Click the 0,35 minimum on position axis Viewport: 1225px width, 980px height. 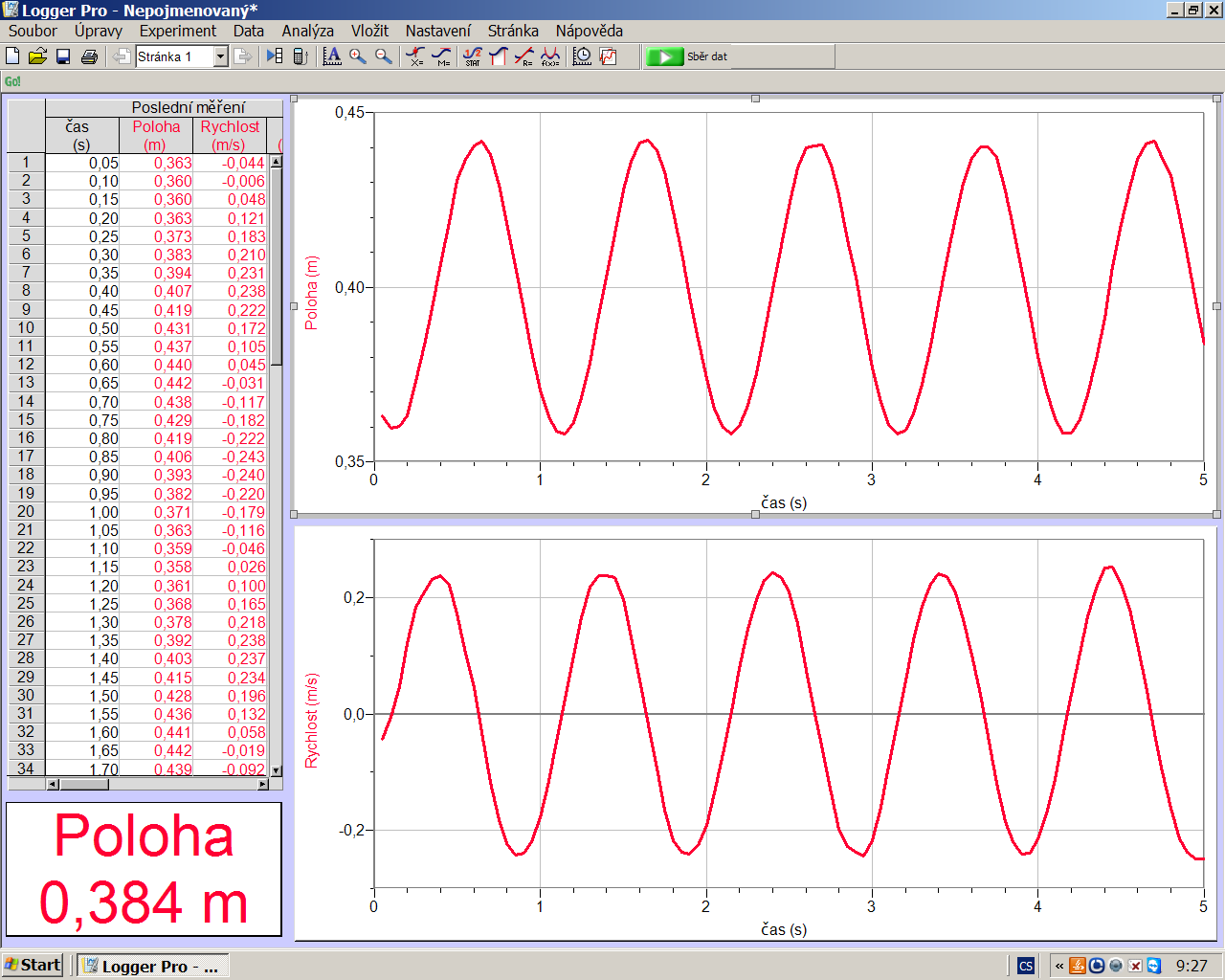[x=349, y=461]
